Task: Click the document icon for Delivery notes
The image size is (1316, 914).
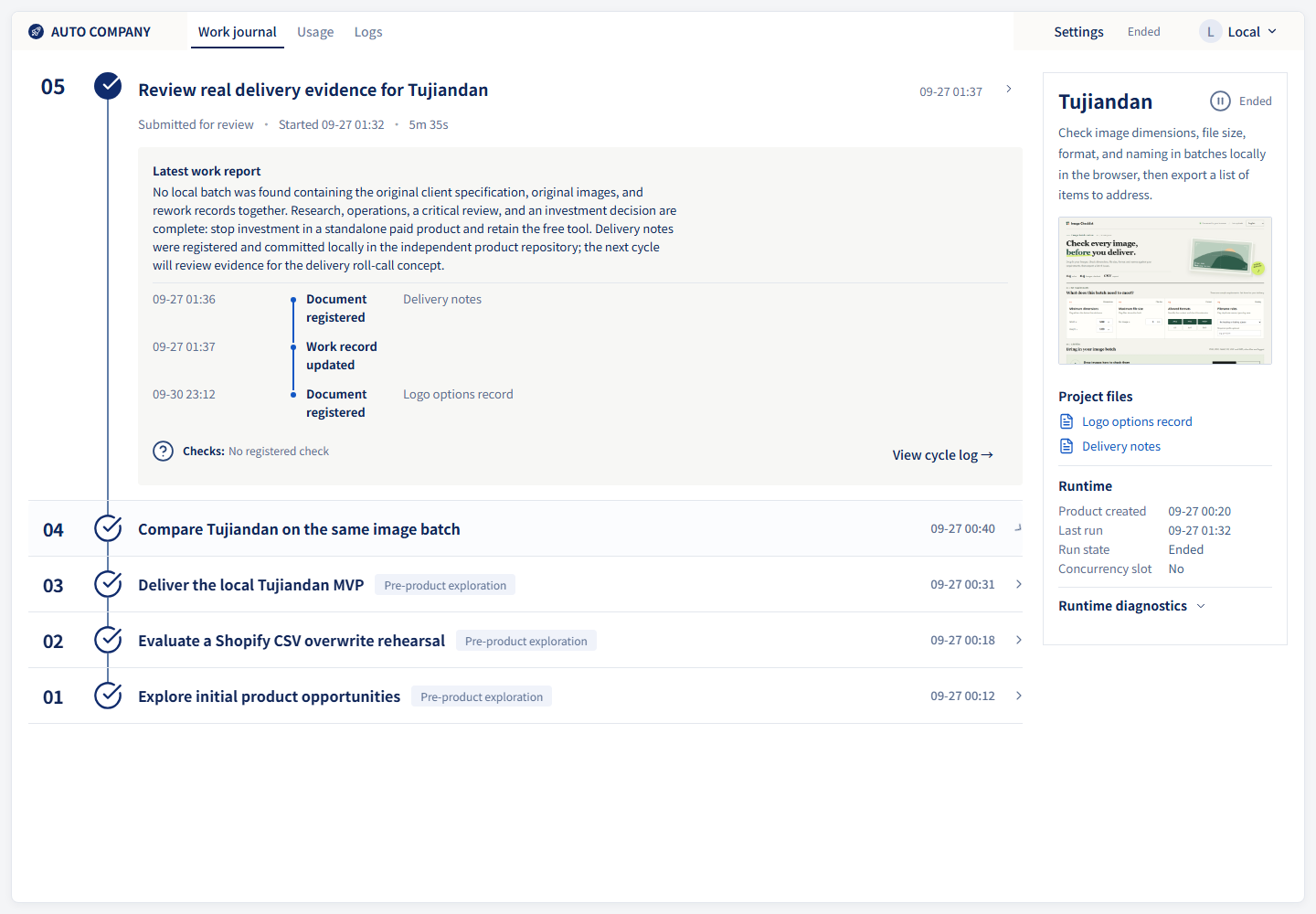Action: point(1067,446)
